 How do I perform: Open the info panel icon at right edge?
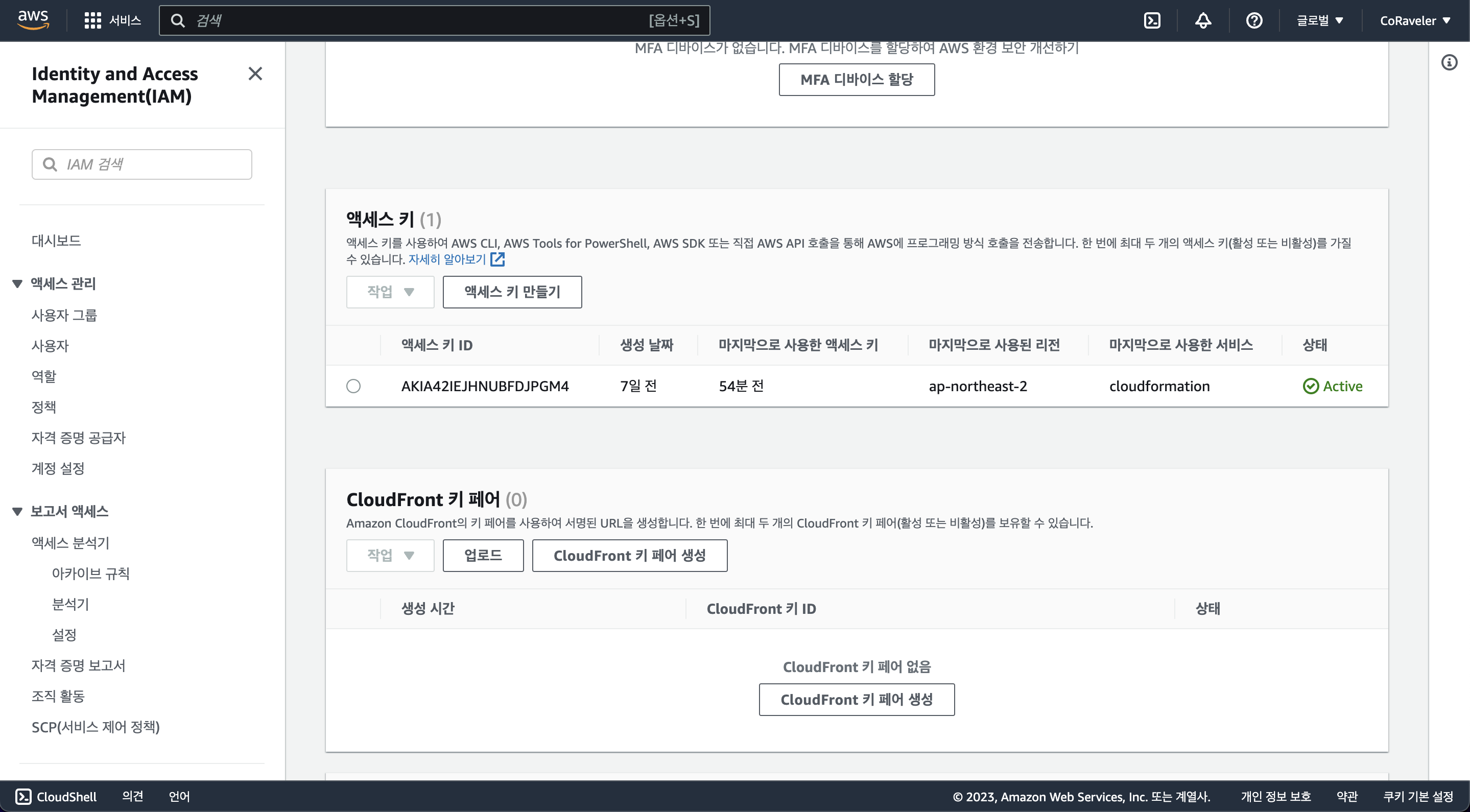(x=1449, y=62)
